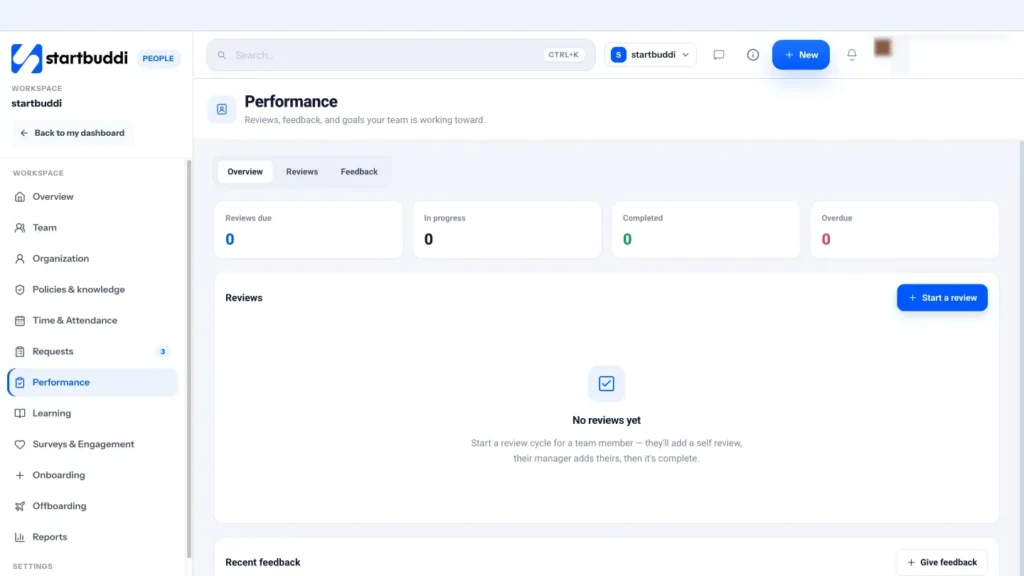Click the sidebar vertical scrollbar
1024x576 pixels.
click(x=189, y=359)
